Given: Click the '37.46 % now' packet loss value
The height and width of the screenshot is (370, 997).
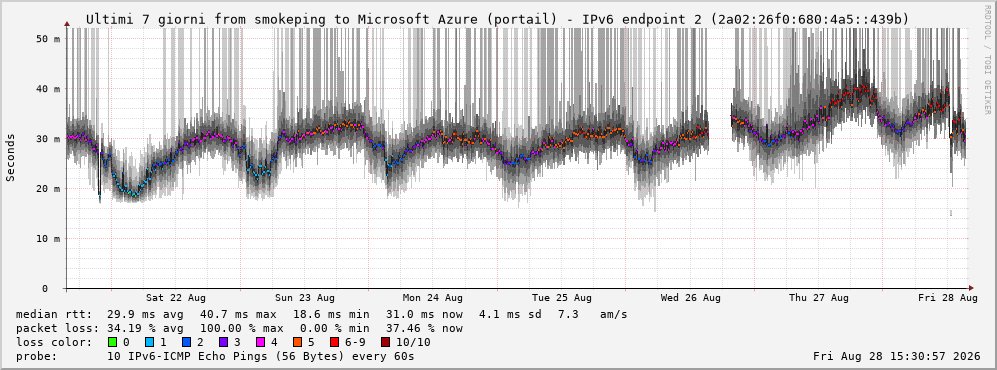Looking at the screenshot, I should pyautogui.click(x=424, y=329).
